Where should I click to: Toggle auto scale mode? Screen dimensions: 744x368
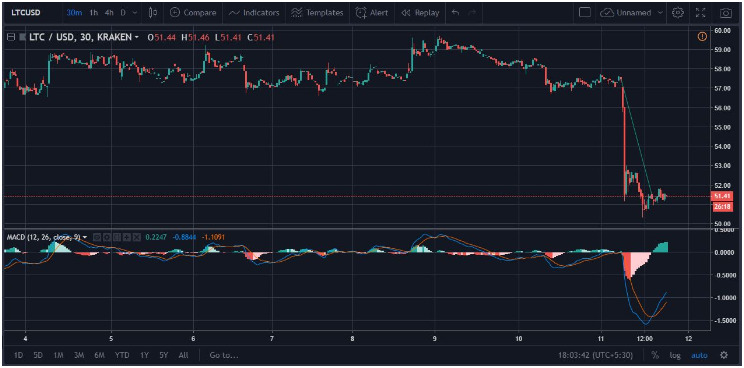point(699,355)
